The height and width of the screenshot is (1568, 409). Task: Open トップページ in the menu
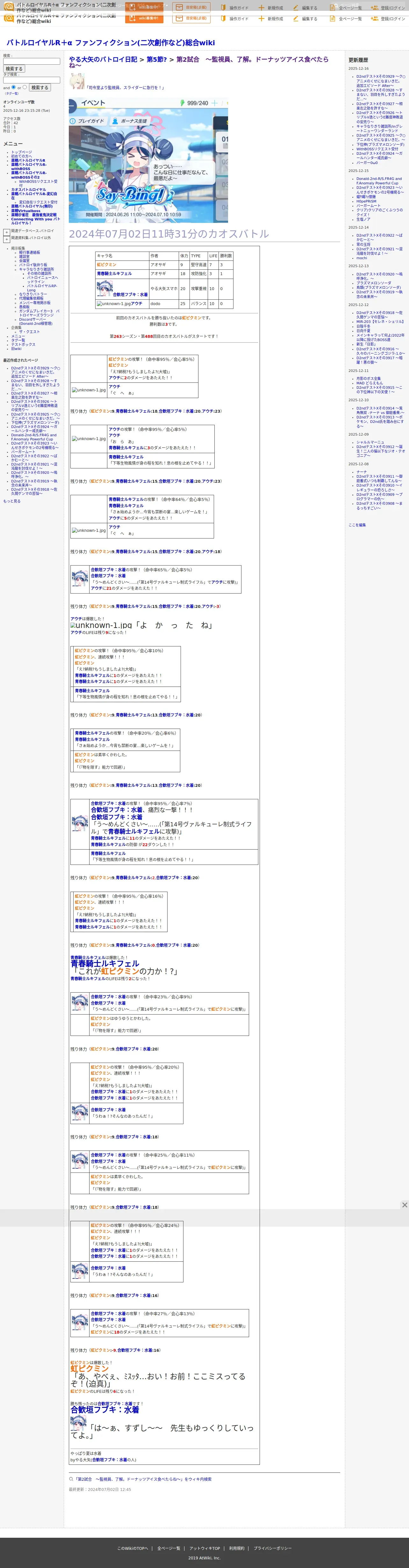(x=21, y=152)
